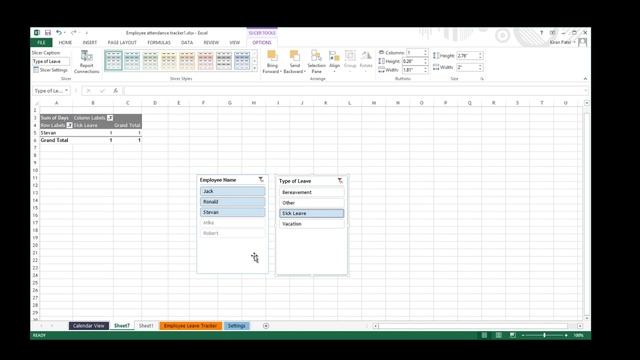Open Send Backward dropdown arrow
640x360 pixels.
coord(304,71)
